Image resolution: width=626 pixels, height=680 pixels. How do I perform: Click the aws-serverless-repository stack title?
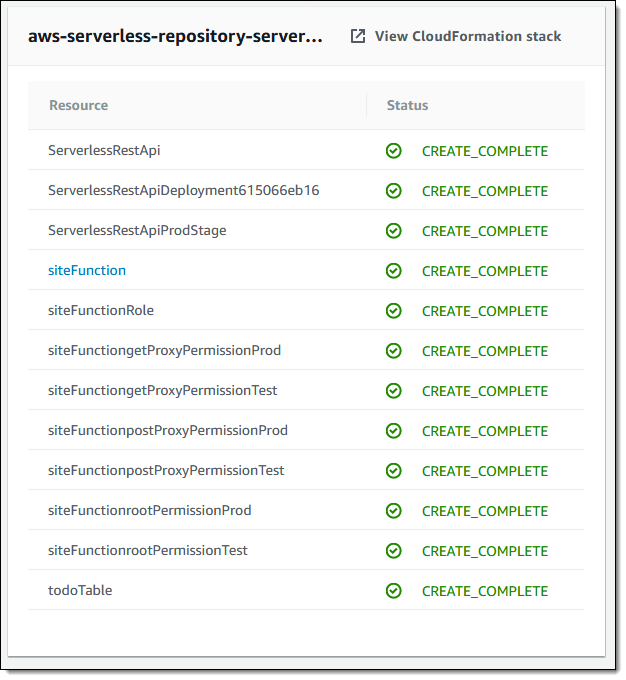point(175,36)
